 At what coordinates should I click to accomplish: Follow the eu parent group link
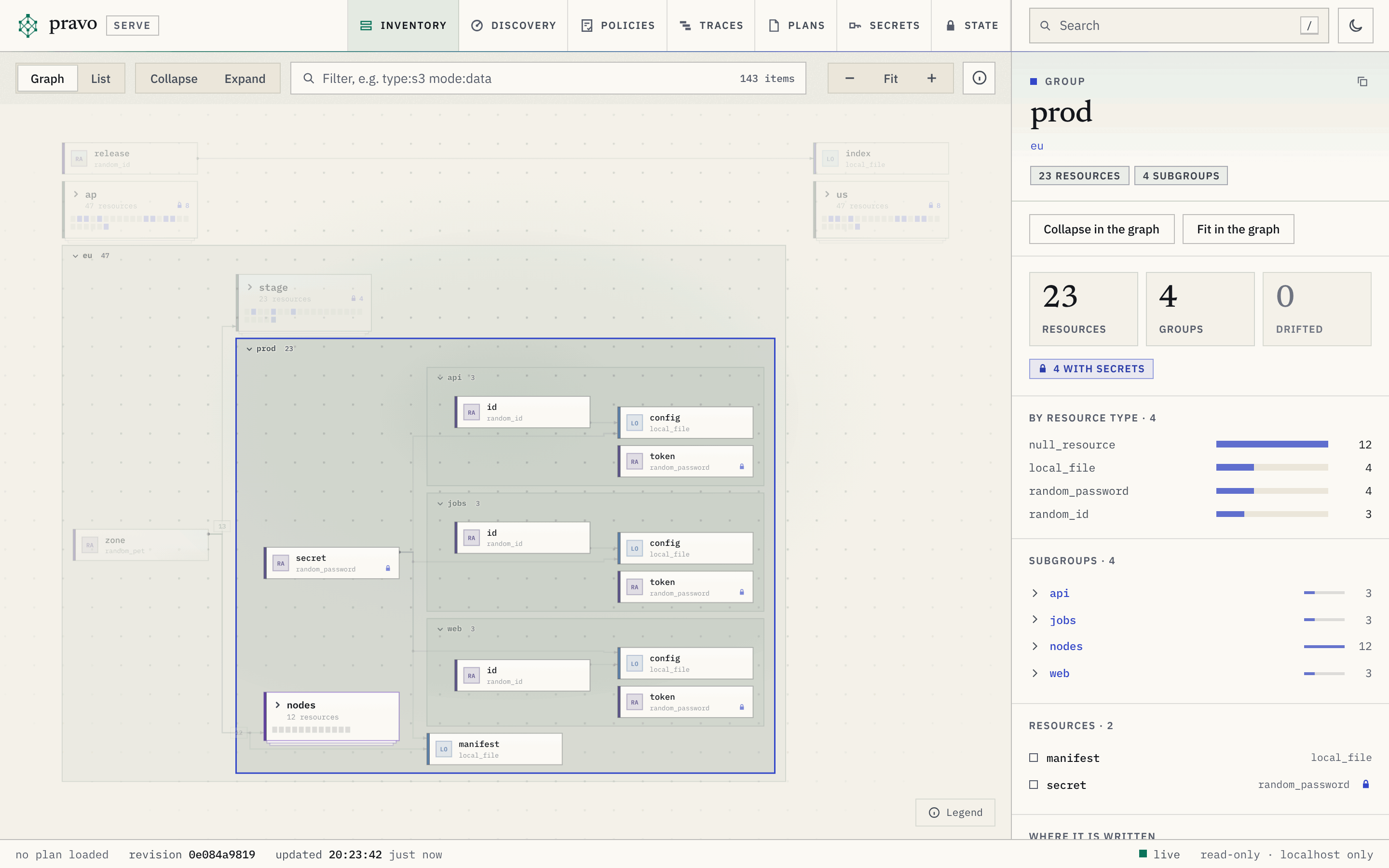(1036, 146)
